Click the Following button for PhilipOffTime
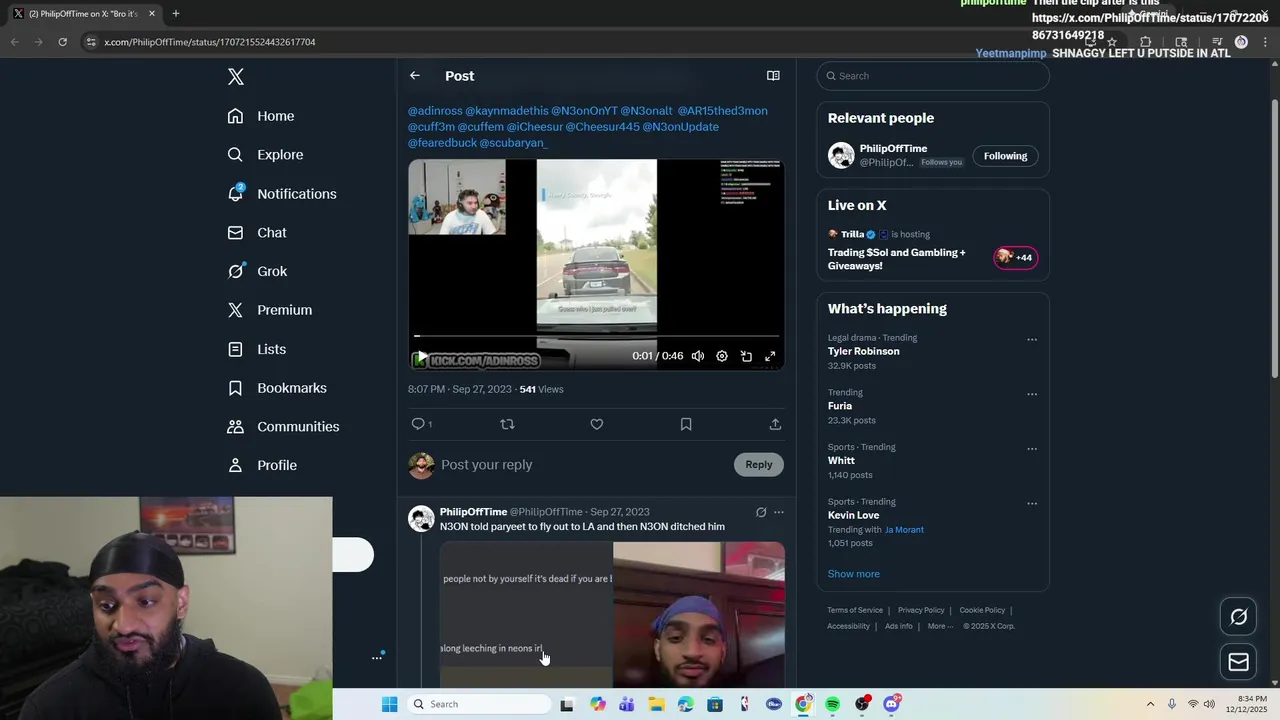 [x=1005, y=156]
